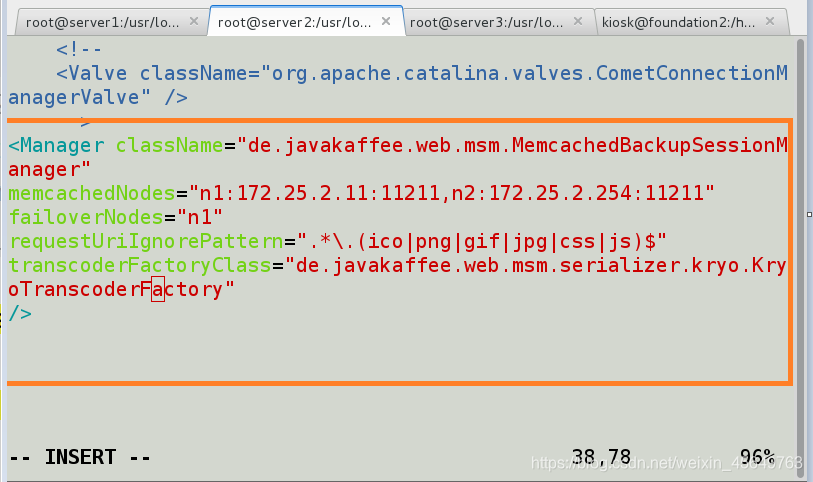Click the 'anagerValve" />' line text
This screenshot has width=813, height=482.
point(97,97)
